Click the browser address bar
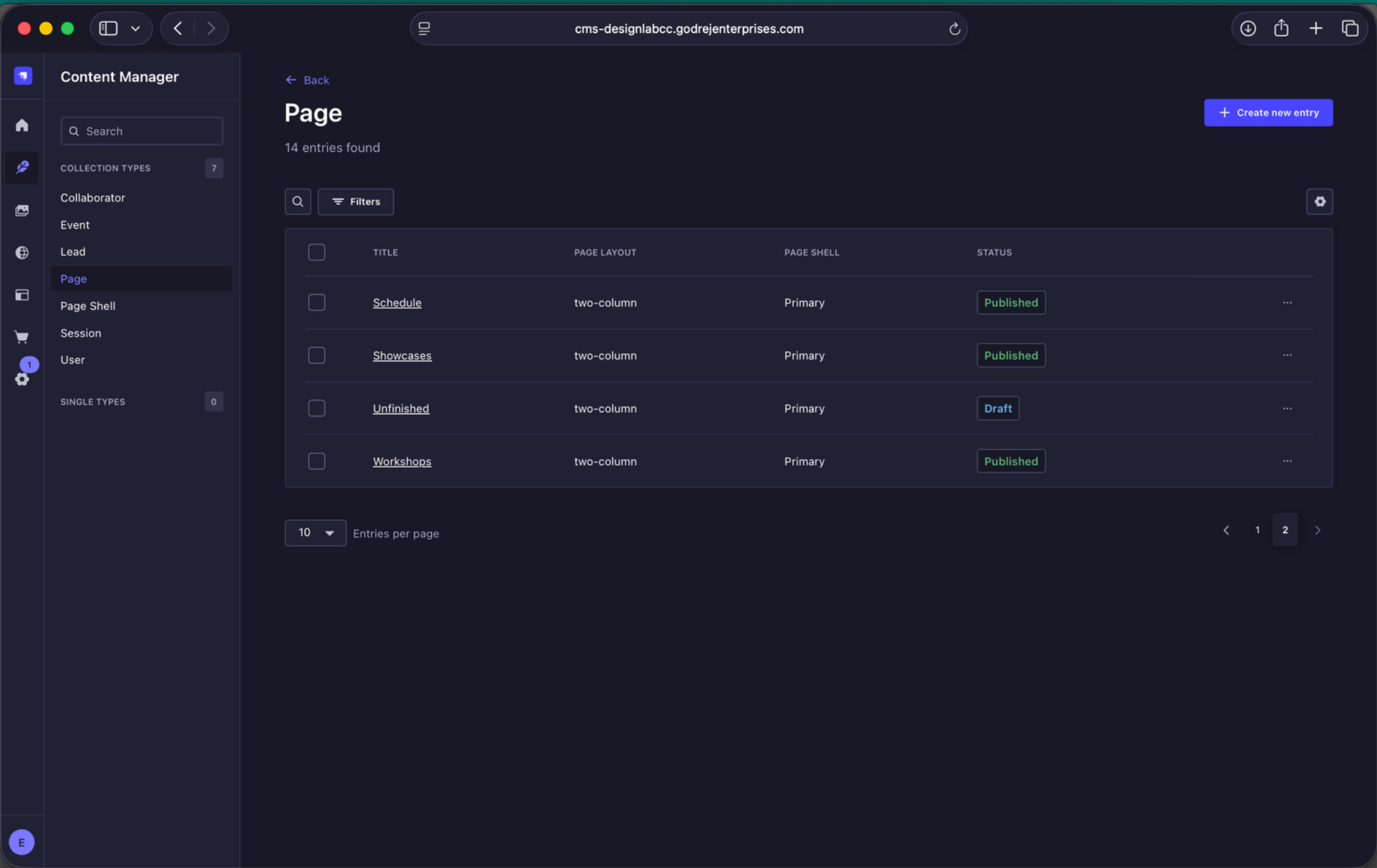The height and width of the screenshot is (868, 1377). point(688,28)
